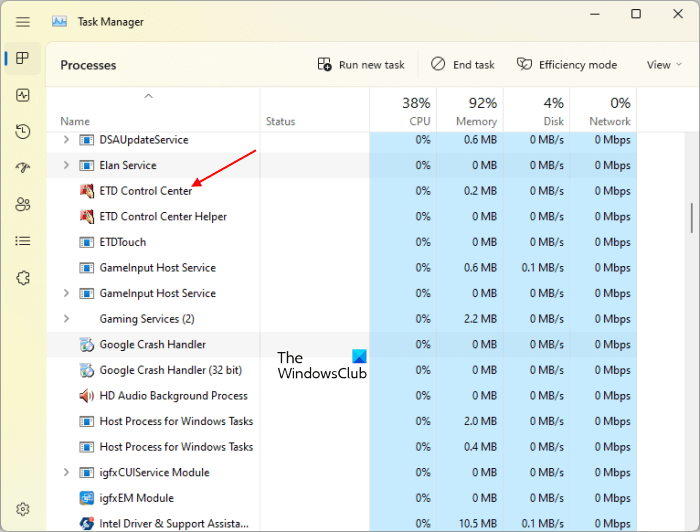Open the hamburger navigation menu
Screen dimensions: 700x532
tap(23, 21)
